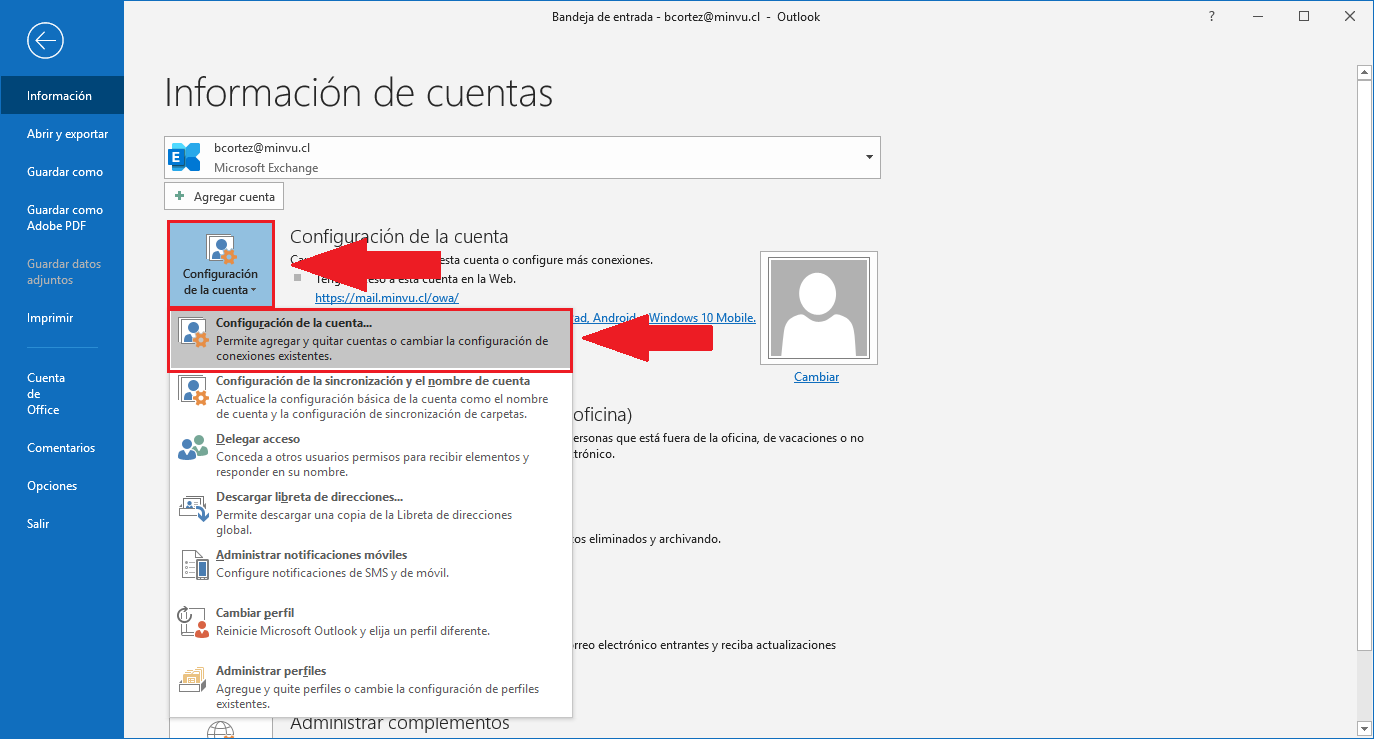
Task: Click the profile photo placeholder
Action: [819, 307]
